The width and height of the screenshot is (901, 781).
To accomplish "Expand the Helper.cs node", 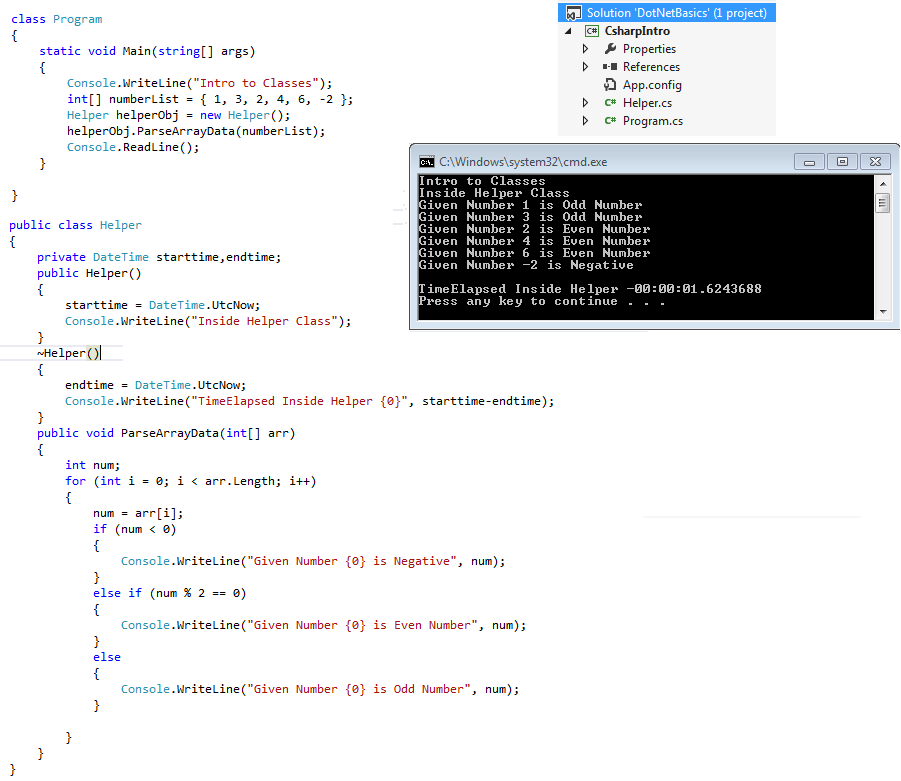I will [584, 103].
